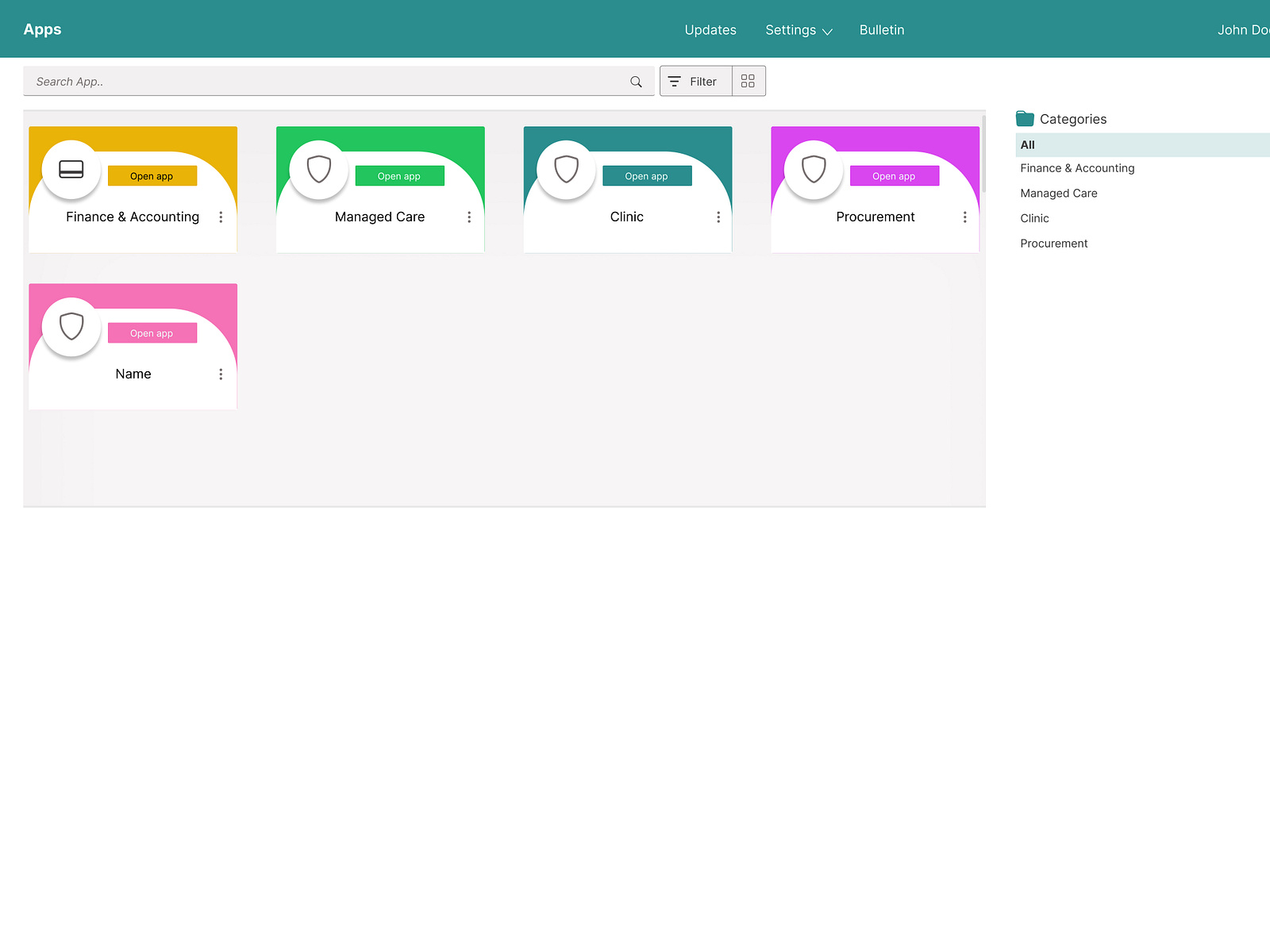Open the three-dot menu on the Clinic card
1270x952 pixels.
click(x=718, y=217)
